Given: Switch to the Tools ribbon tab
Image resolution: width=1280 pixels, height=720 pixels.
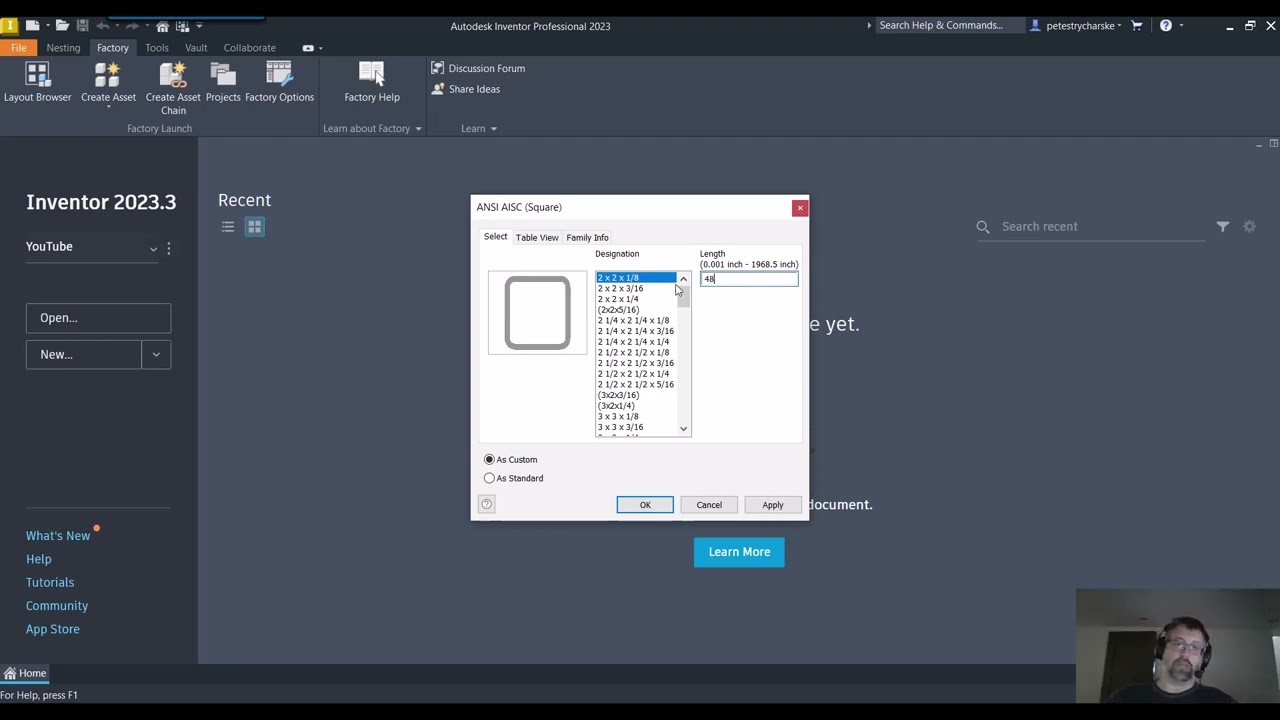Looking at the screenshot, I should click(x=157, y=48).
